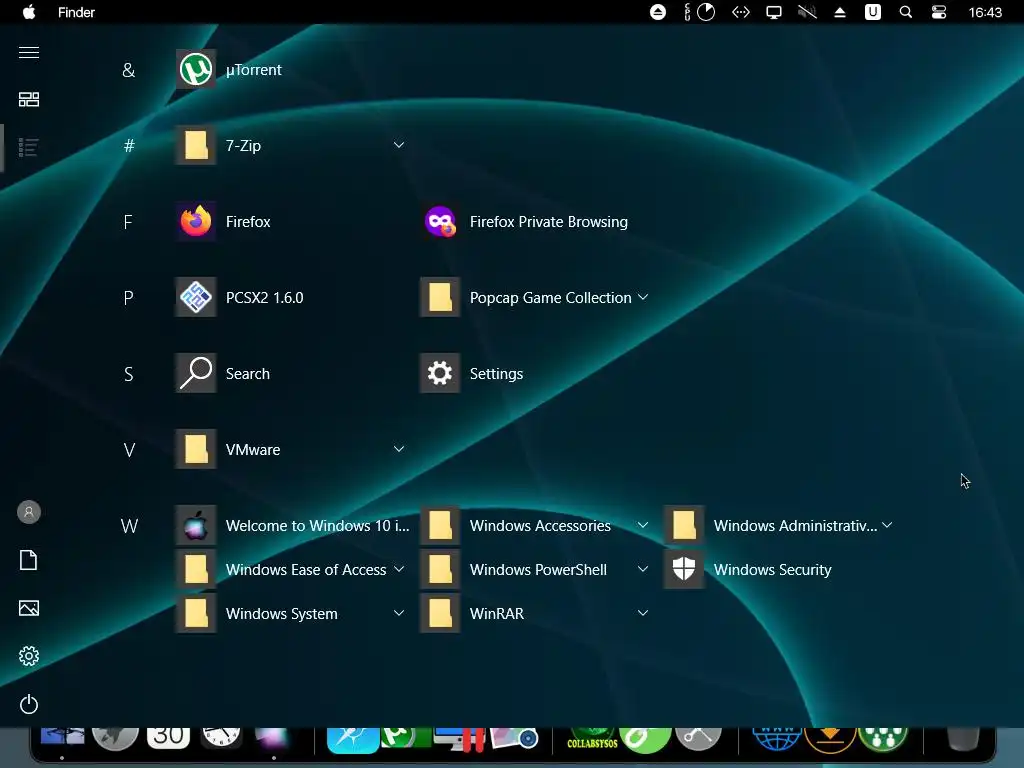Switch to pinned tiles view

pos(29,99)
